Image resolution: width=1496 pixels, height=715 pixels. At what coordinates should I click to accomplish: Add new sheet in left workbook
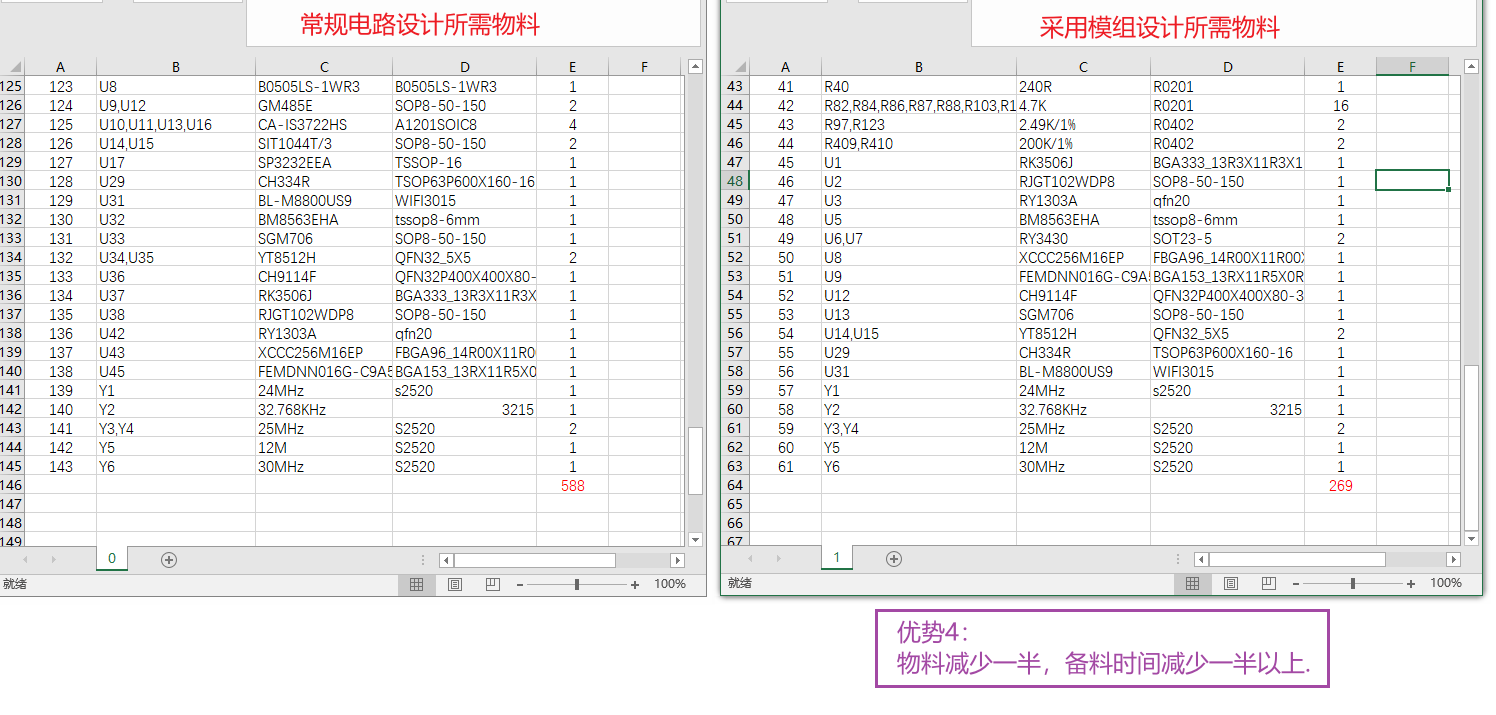pyautogui.click(x=169, y=560)
